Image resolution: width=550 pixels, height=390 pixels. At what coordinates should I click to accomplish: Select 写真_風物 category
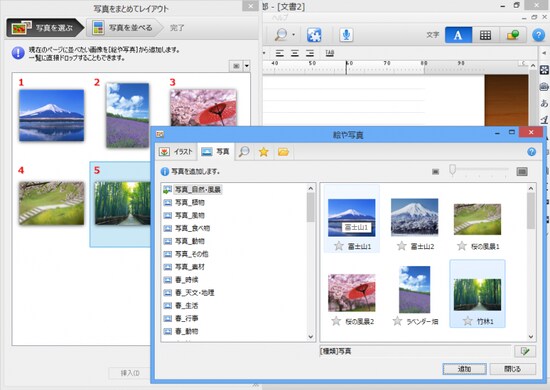pos(184,215)
